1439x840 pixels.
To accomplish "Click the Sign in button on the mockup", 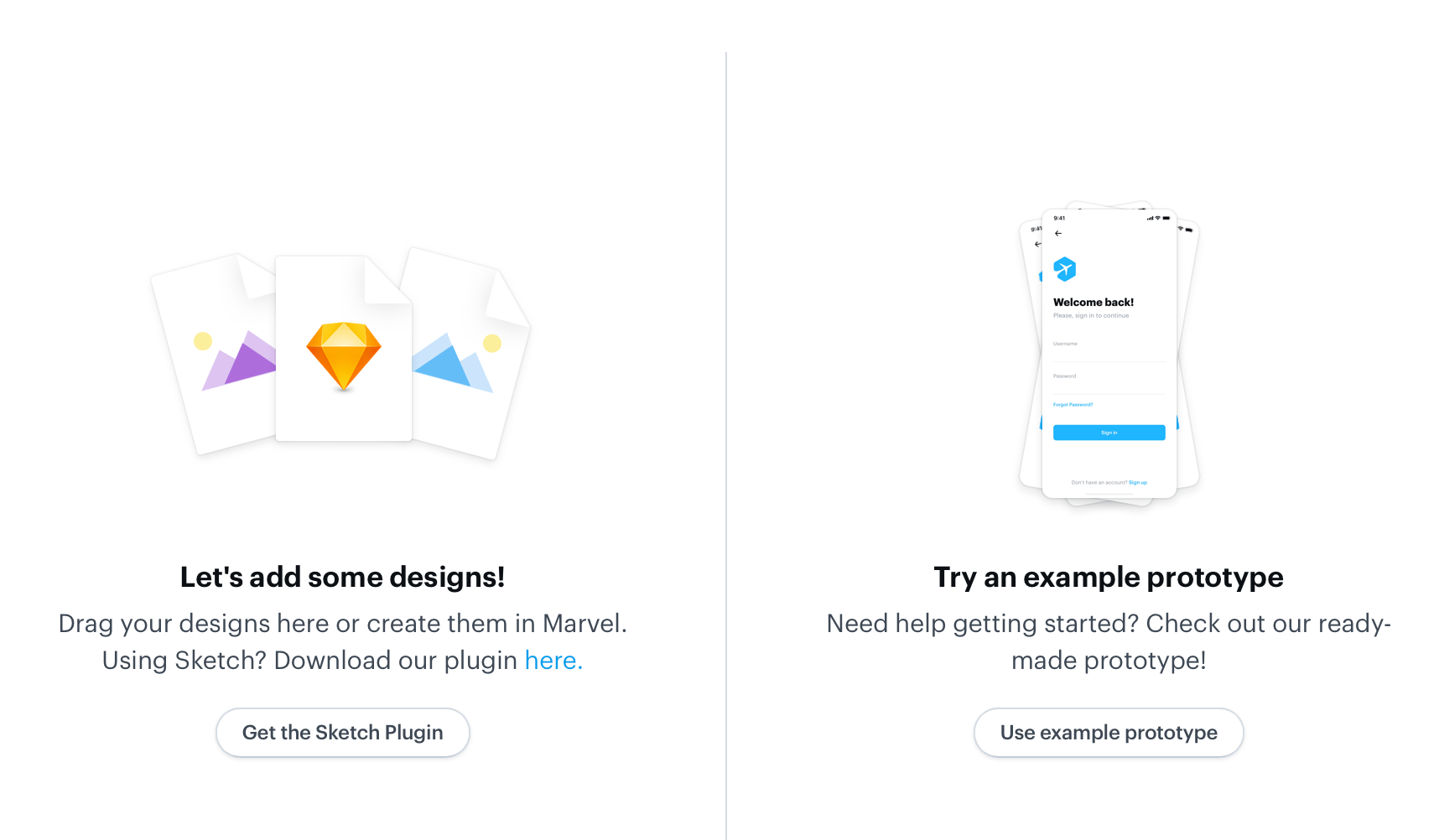I will coord(1109,432).
